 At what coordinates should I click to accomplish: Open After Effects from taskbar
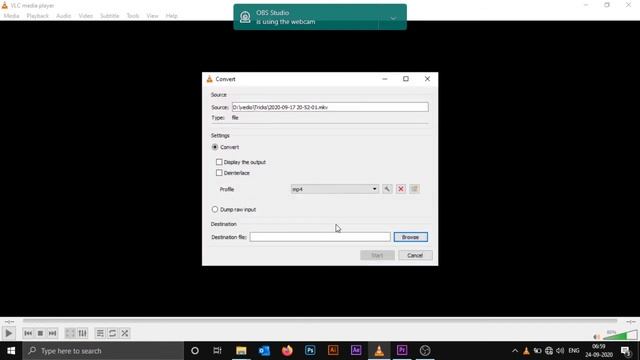(x=356, y=351)
